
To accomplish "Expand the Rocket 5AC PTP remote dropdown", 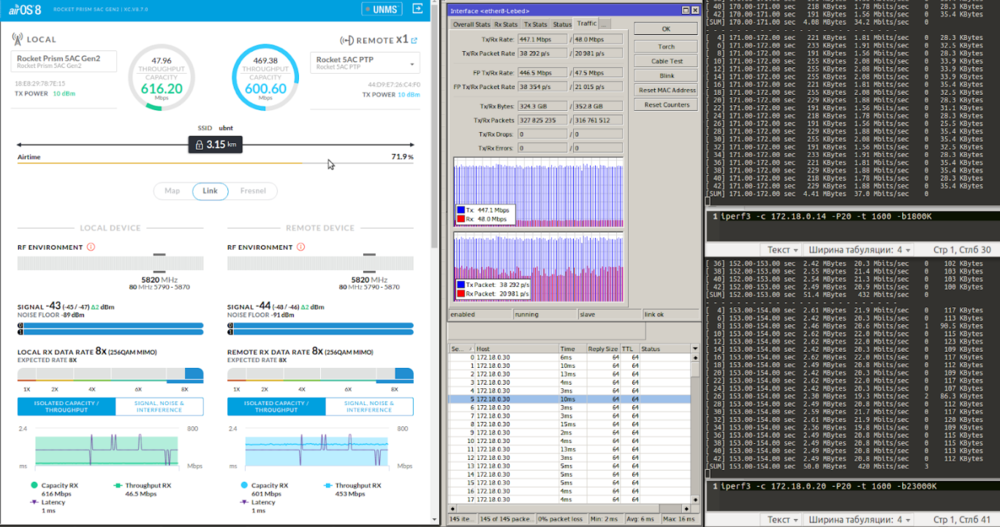I will pyautogui.click(x=411, y=64).
